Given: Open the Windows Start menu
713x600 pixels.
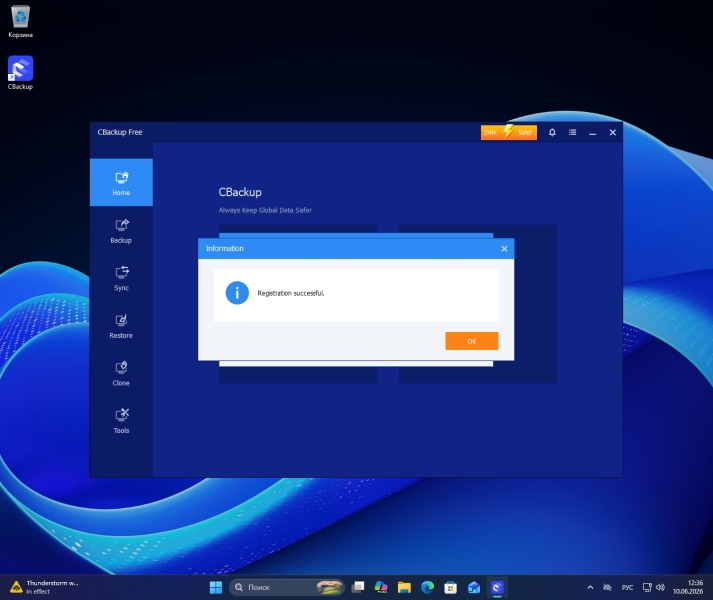Looking at the screenshot, I should tap(216, 587).
